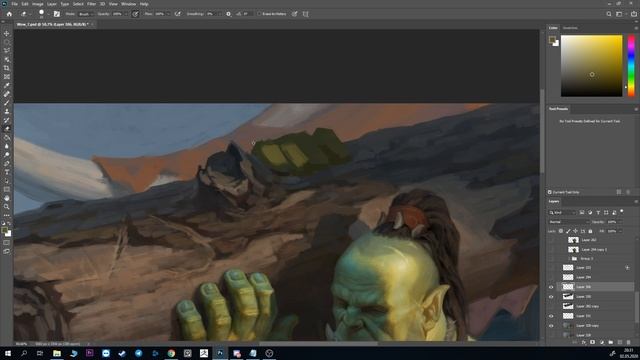Select the Zoom tool
This screenshot has height=360, width=640.
click(x=7, y=207)
